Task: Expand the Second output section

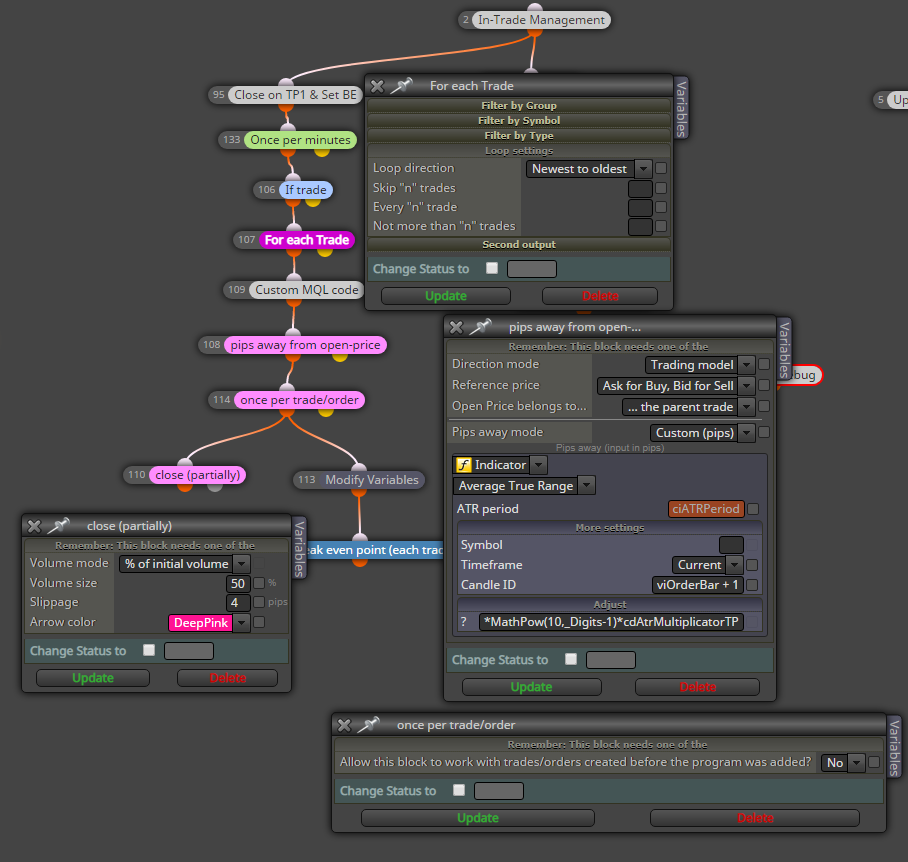Action: point(519,244)
